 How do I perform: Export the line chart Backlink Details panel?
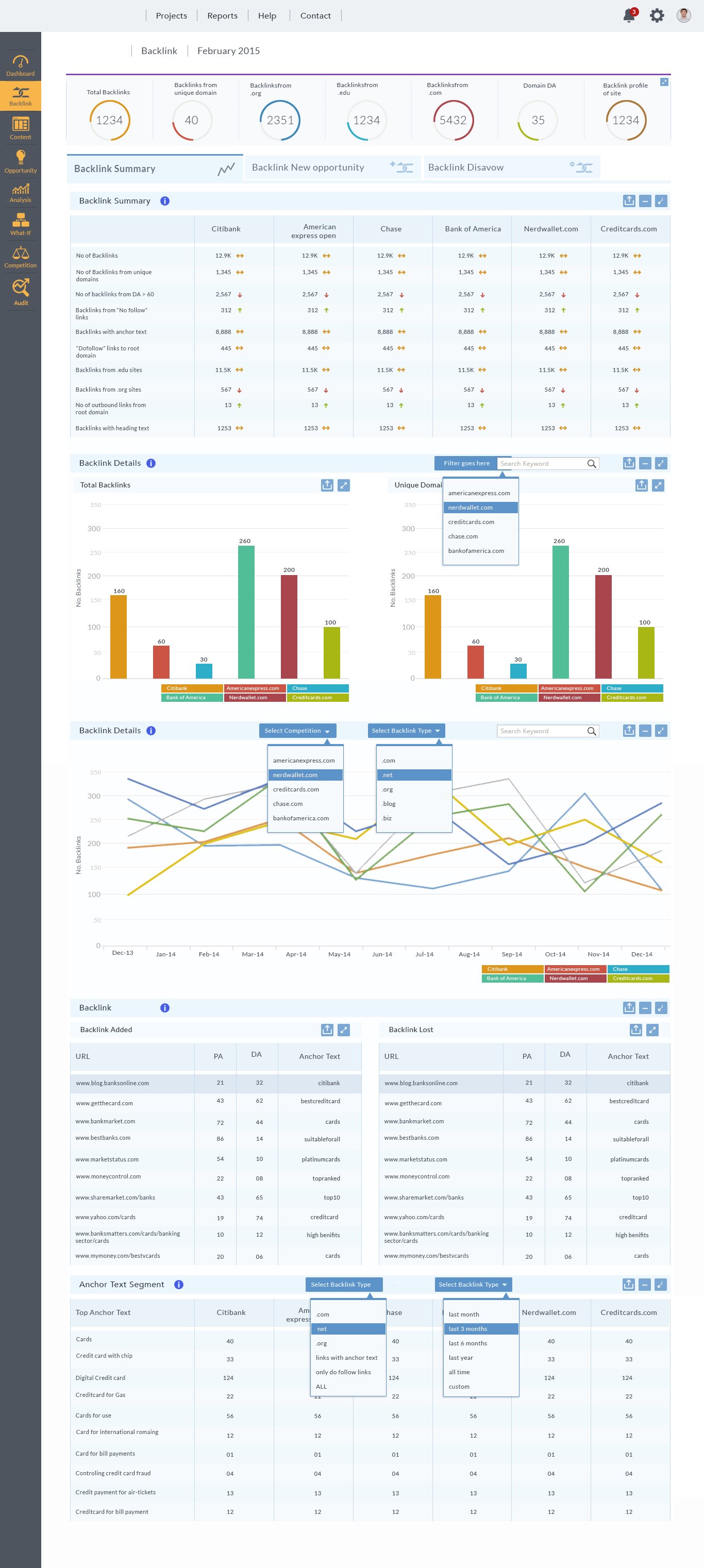[x=629, y=731]
